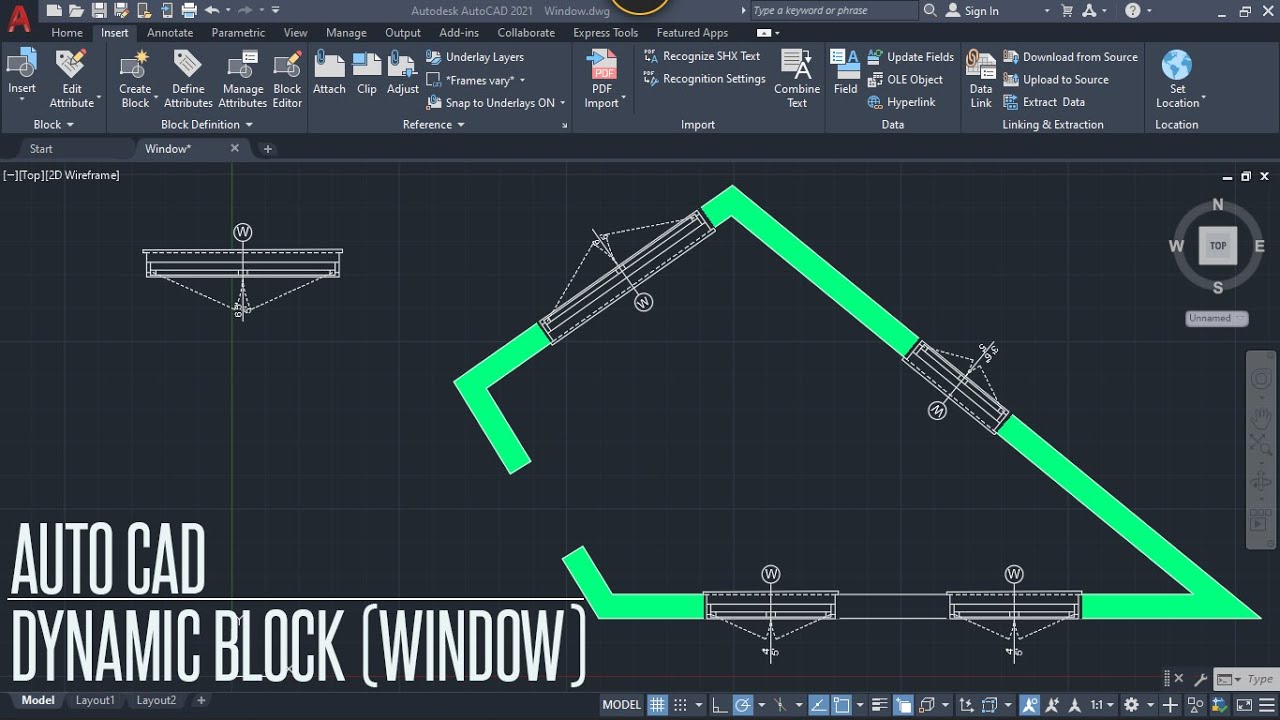The image size is (1280, 720).
Task: Add a new drawing tab with plus
Action: tap(267, 149)
